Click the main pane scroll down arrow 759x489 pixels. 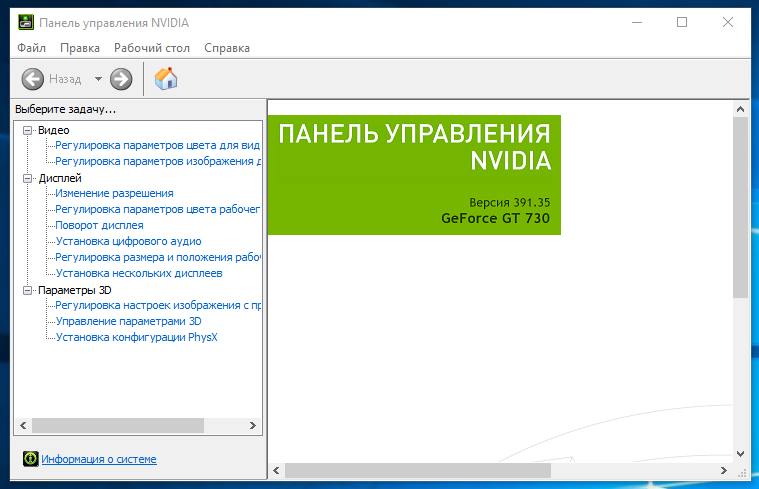741,454
